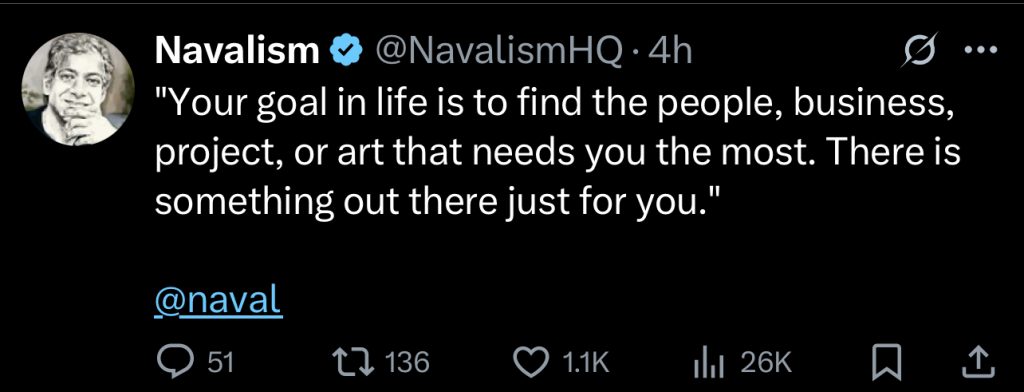Click the 51 replies count
Viewport: 1024px width, 392px height.
(x=221, y=363)
